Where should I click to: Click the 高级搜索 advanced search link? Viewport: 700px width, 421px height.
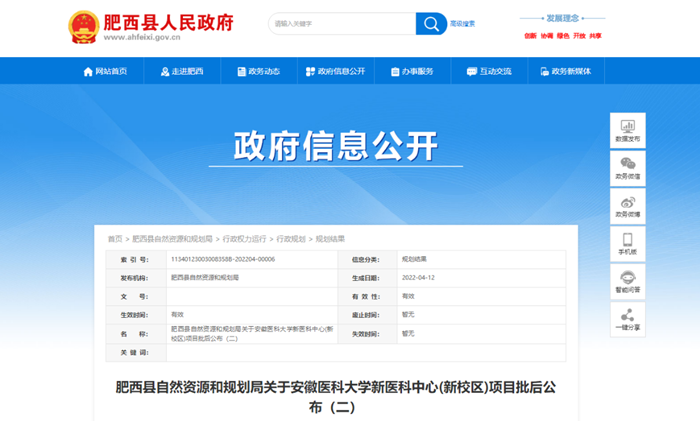click(x=463, y=24)
